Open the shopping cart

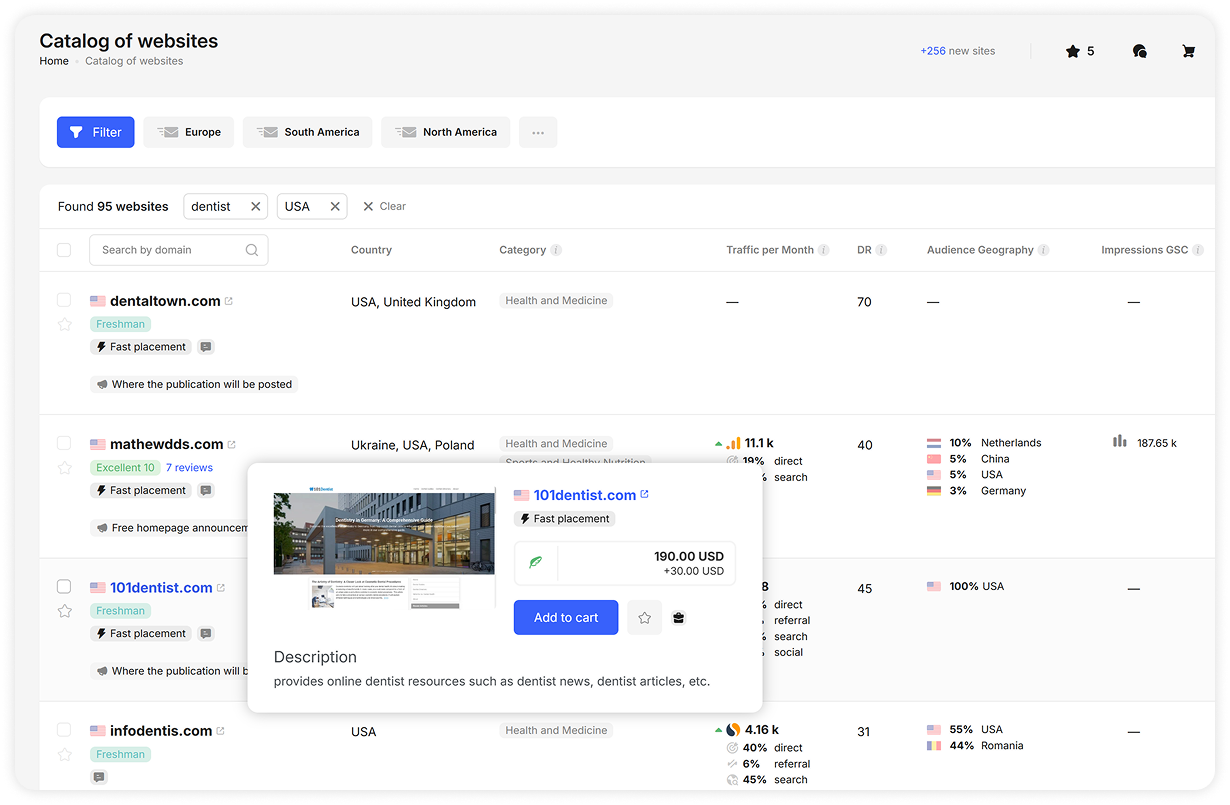(x=1188, y=51)
